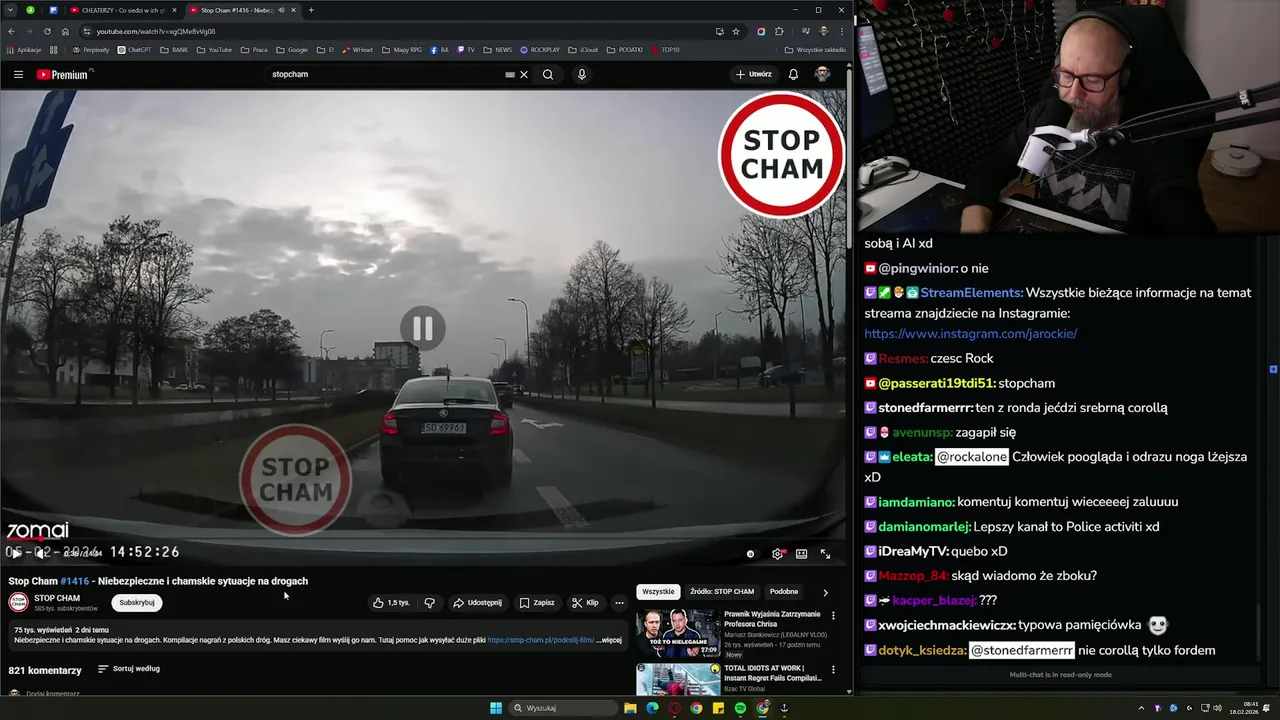This screenshot has width=1280, height=720.
Task: Subscribe with the Subskrybuj button
Action: click(137, 603)
